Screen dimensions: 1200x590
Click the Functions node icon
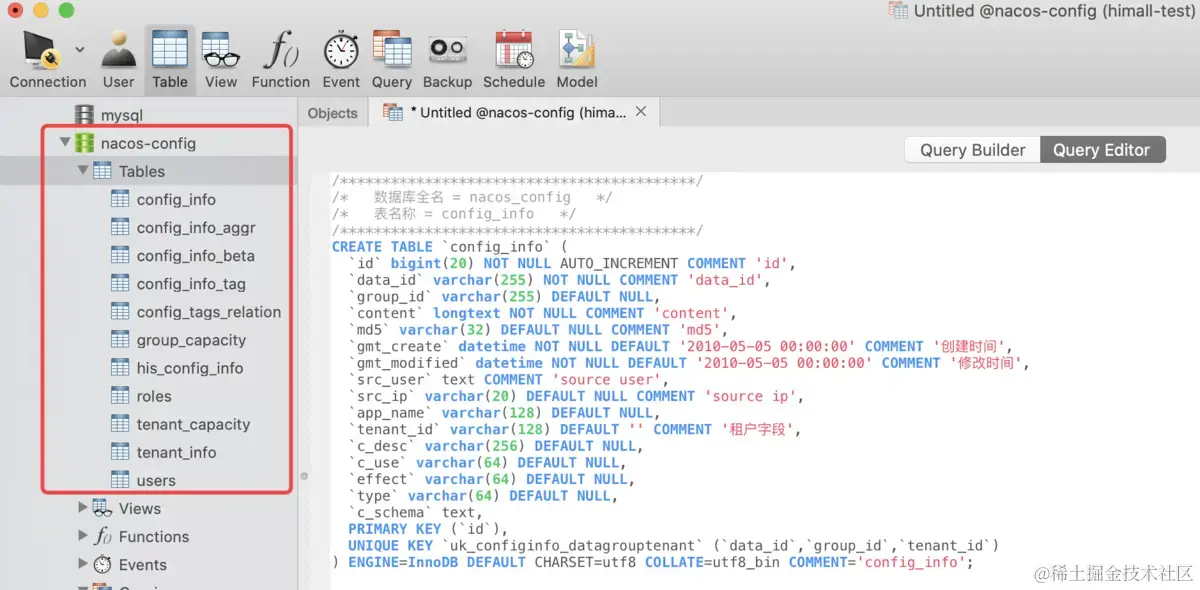[102, 536]
